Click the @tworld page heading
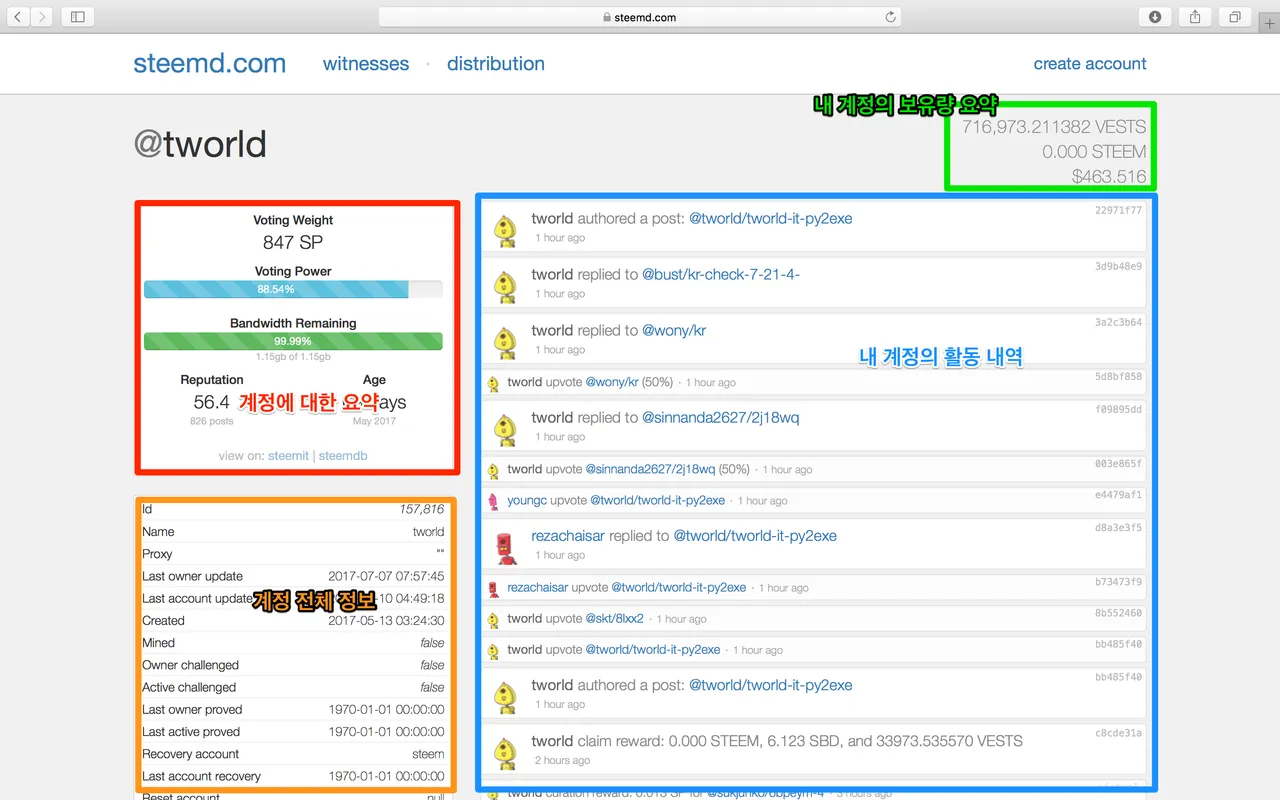1280x800 pixels. coord(200,144)
